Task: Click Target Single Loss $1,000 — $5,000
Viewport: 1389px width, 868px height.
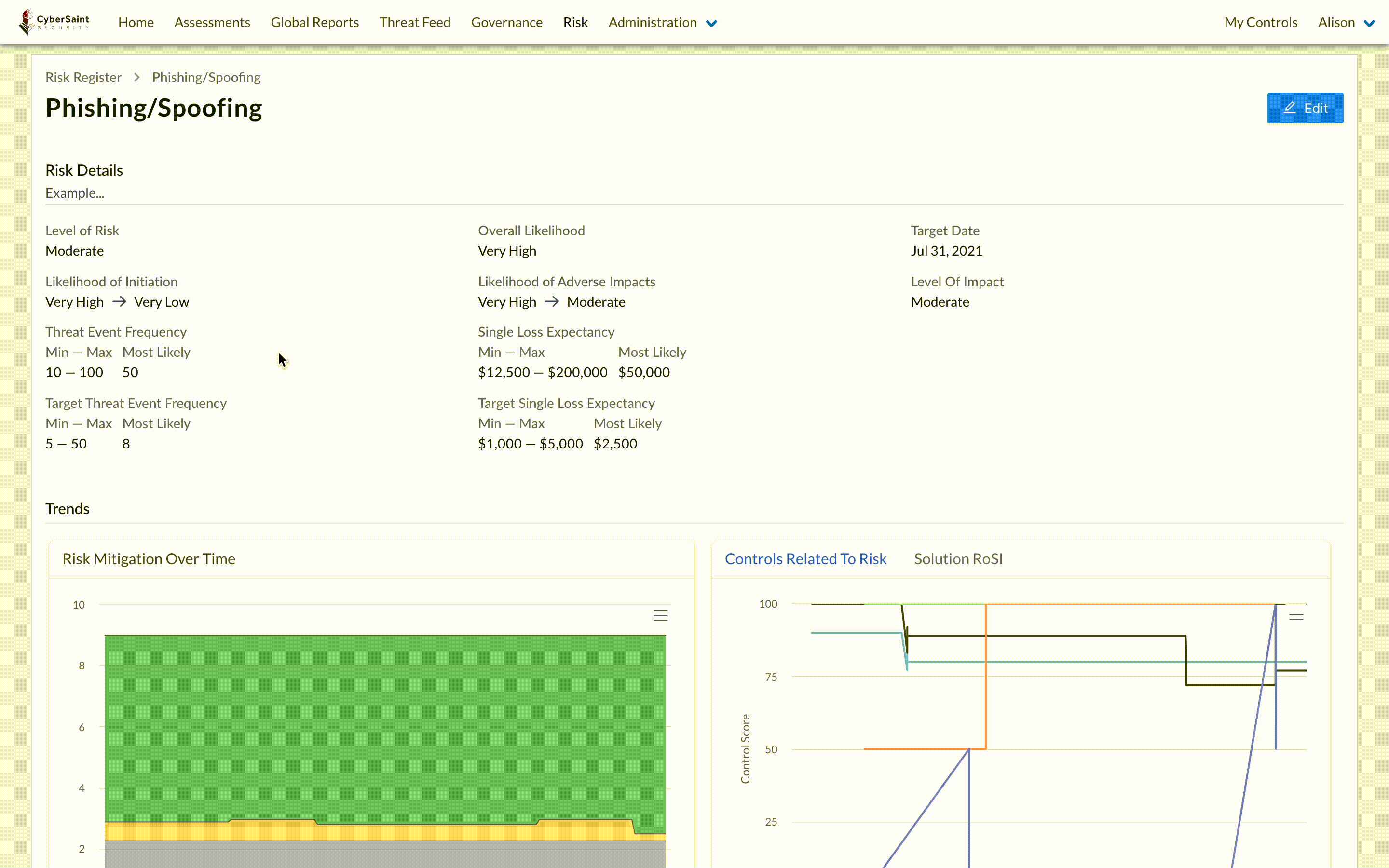Action: coord(531,444)
